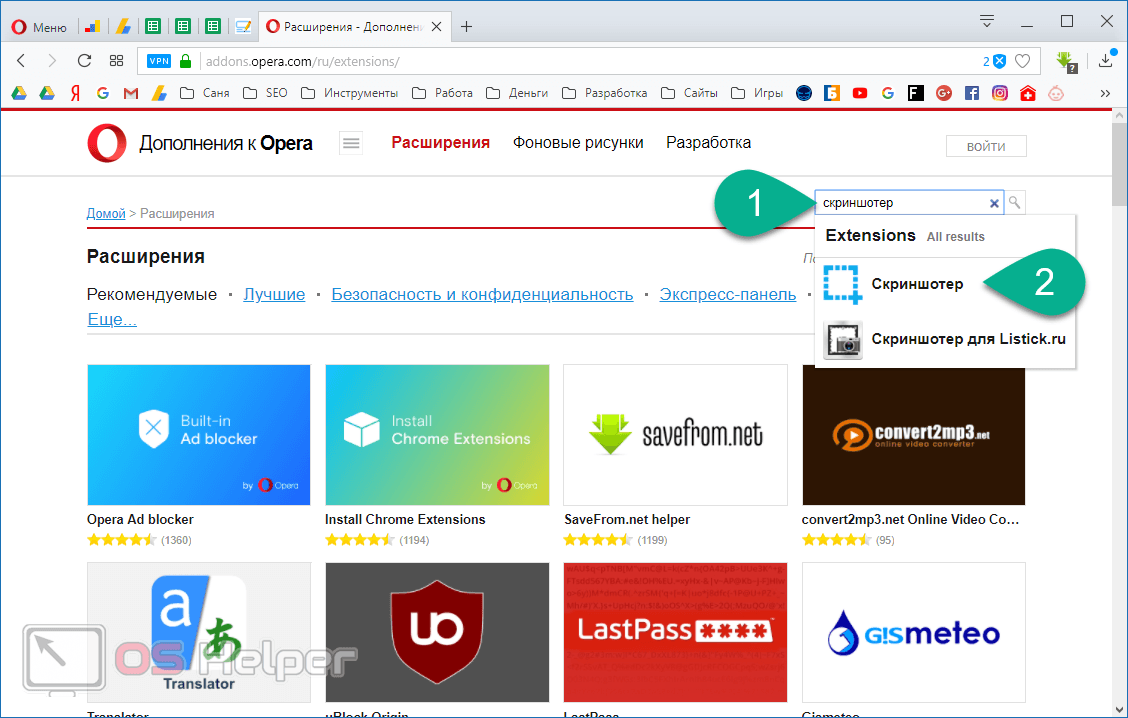The height and width of the screenshot is (718, 1128).
Task: Open Install Chrome Extensions thumbnail
Action: click(x=437, y=435)
